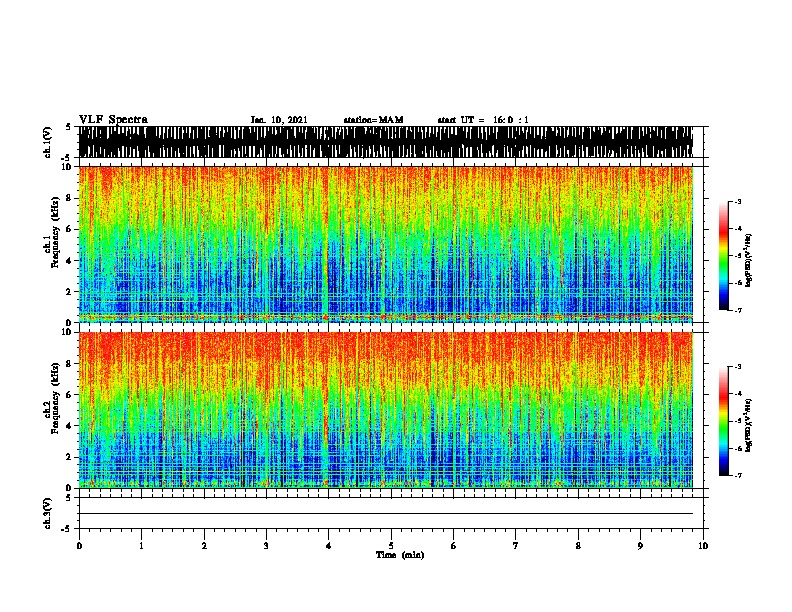
Task: Click the ch.1 spectrogram color scale bar
Action: pyautogui.click(x=724, y=256)
